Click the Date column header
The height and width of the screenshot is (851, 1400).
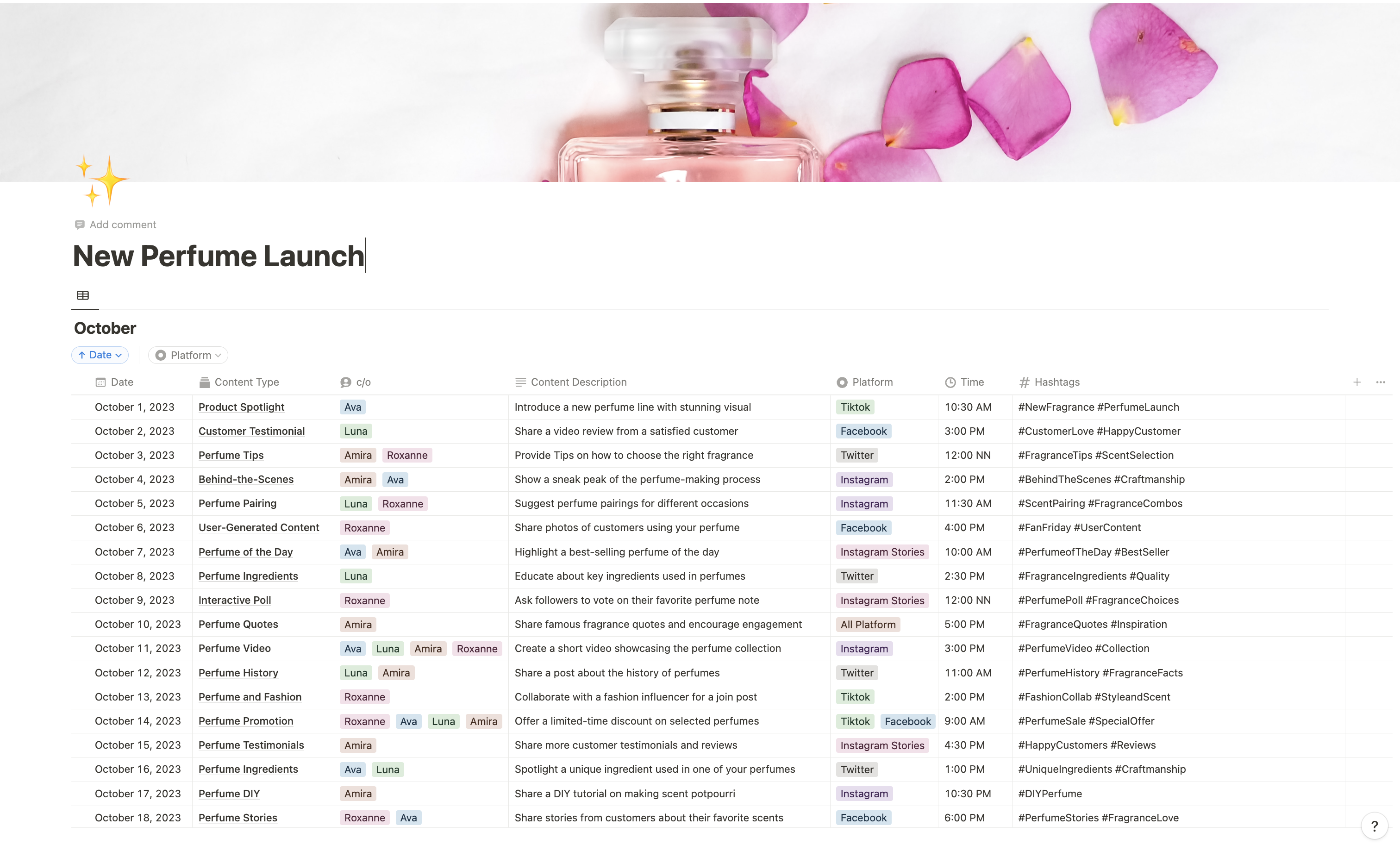tap(122, 382)
